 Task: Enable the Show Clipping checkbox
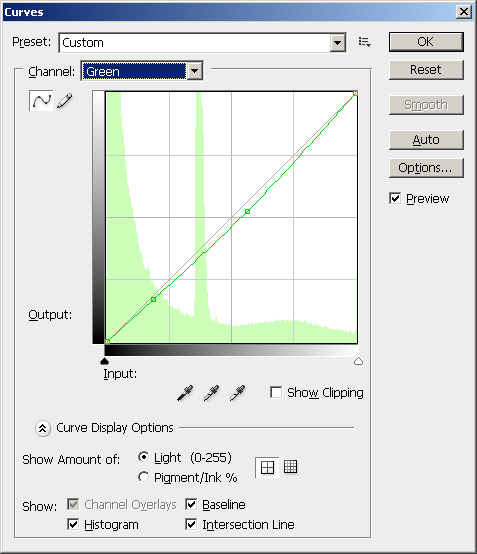(276, 392)
